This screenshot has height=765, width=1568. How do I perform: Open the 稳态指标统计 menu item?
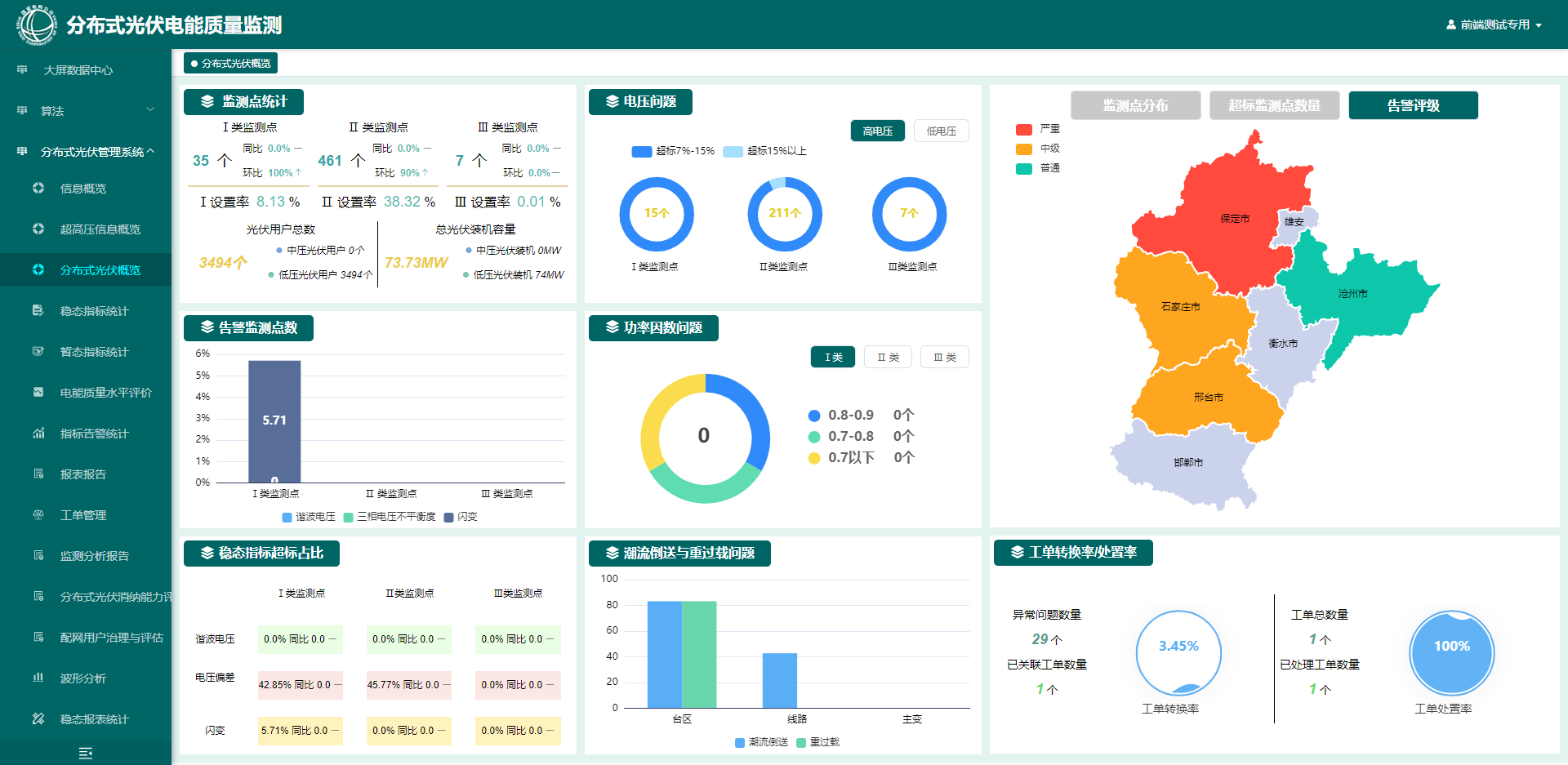[x=86, y=311]
